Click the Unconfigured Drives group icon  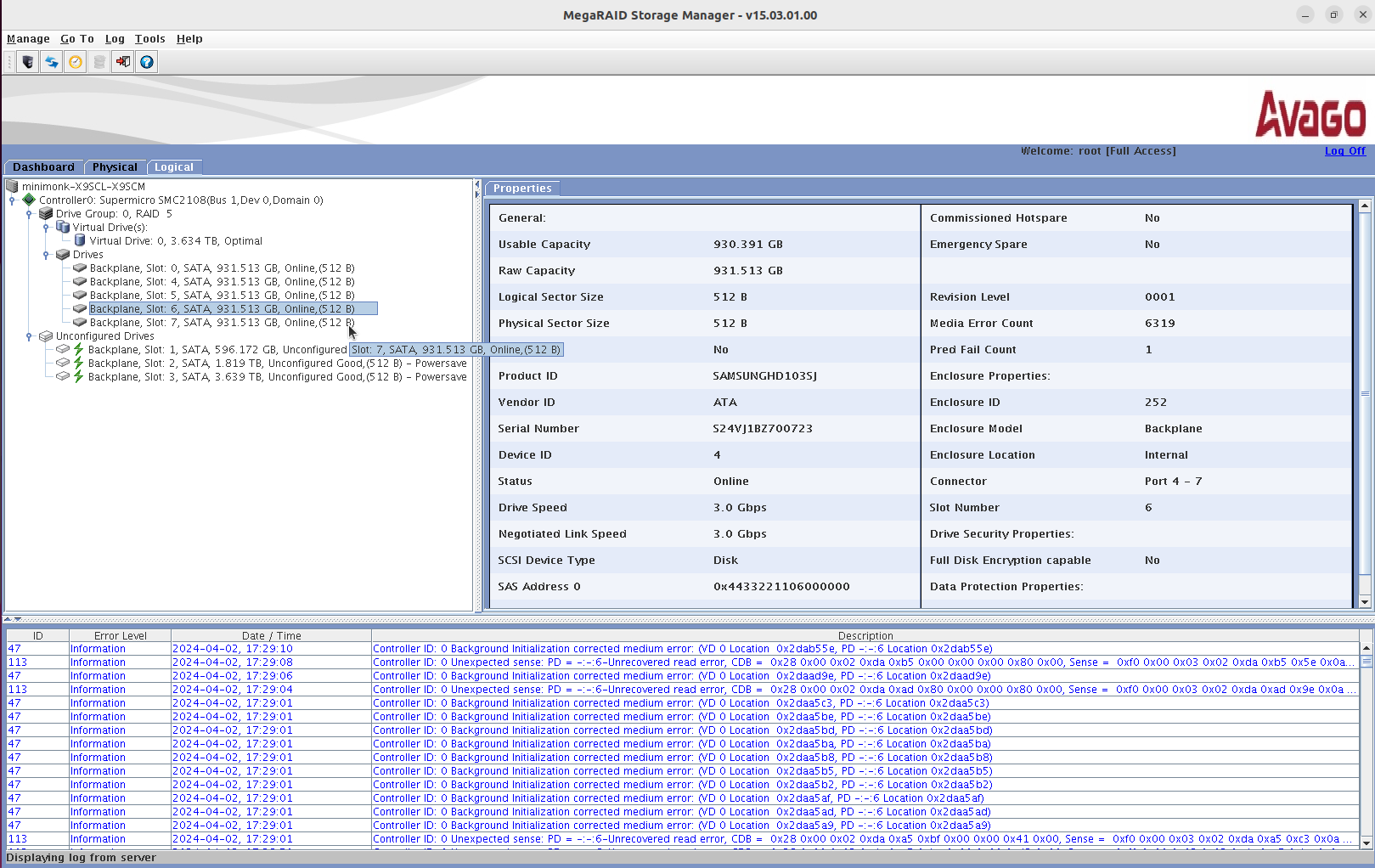click(46, 335)
